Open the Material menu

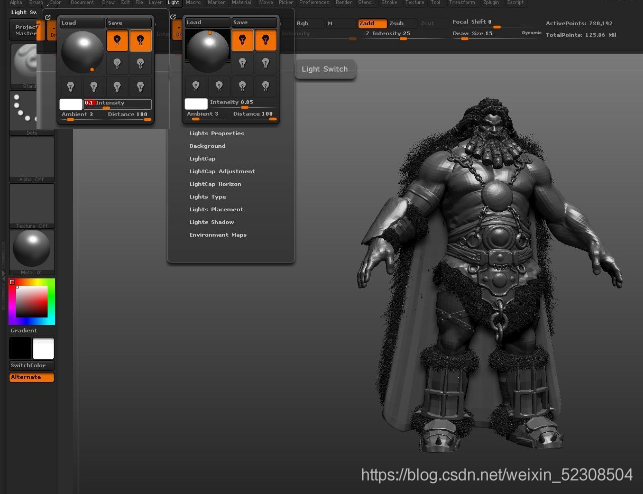pyautogui.click(x=242, y=2)
